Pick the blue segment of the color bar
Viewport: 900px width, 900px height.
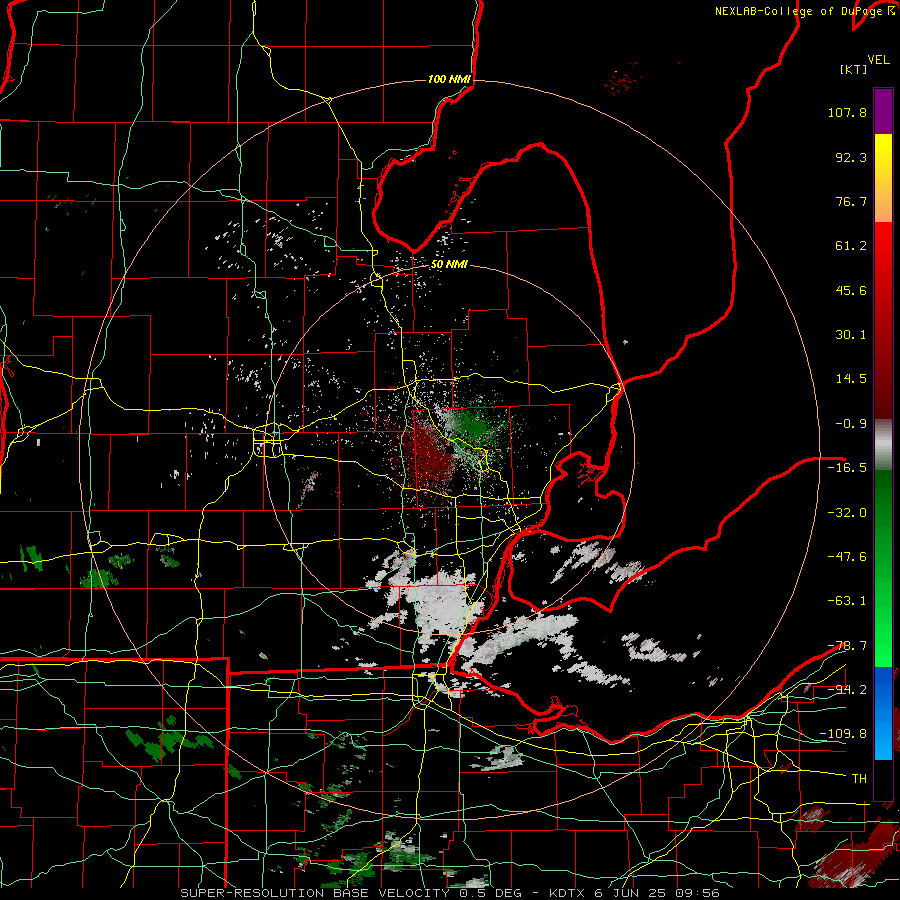pyautogui.click(x=883, y=713)
